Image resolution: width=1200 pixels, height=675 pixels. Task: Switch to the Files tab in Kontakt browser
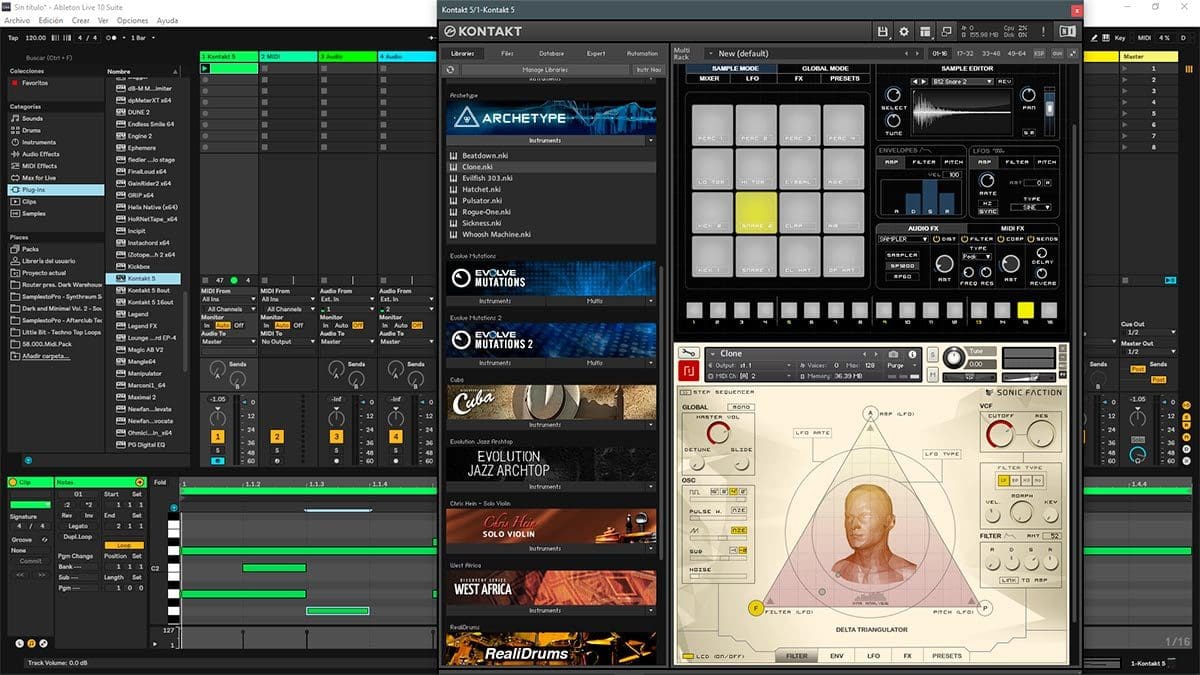(x=507, y=53)
